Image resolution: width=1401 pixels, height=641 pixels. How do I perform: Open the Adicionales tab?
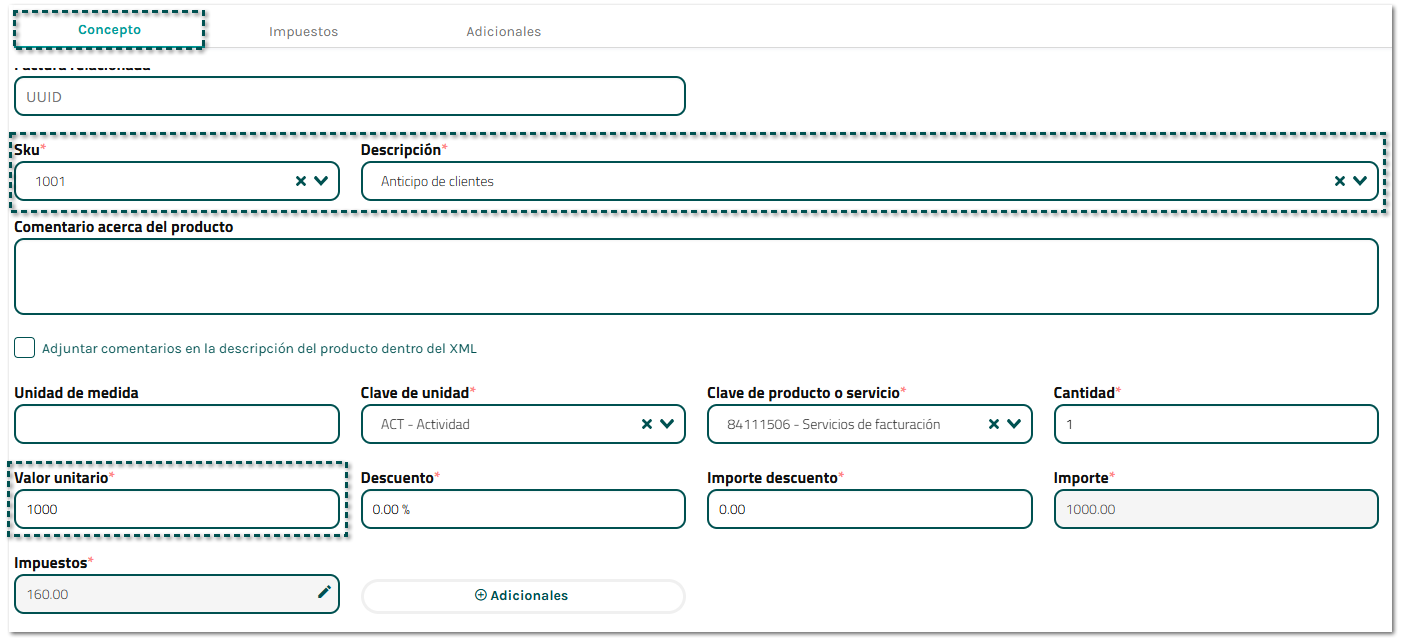[x=503, y=32]
